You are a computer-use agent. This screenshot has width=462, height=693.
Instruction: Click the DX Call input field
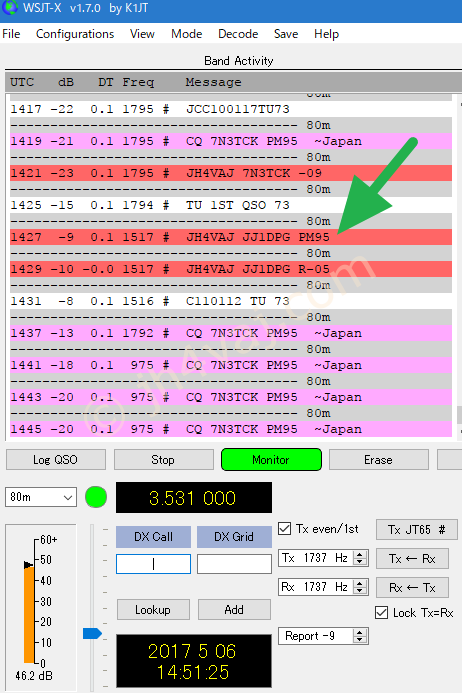point(153,564)
